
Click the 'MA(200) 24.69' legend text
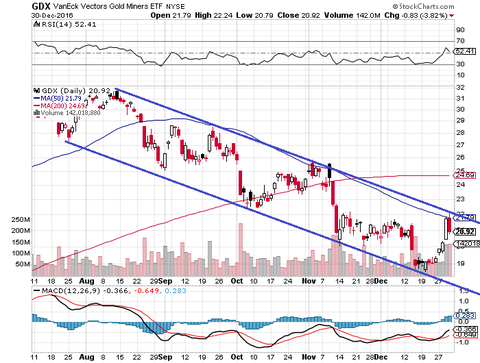(x=63, y=106)
